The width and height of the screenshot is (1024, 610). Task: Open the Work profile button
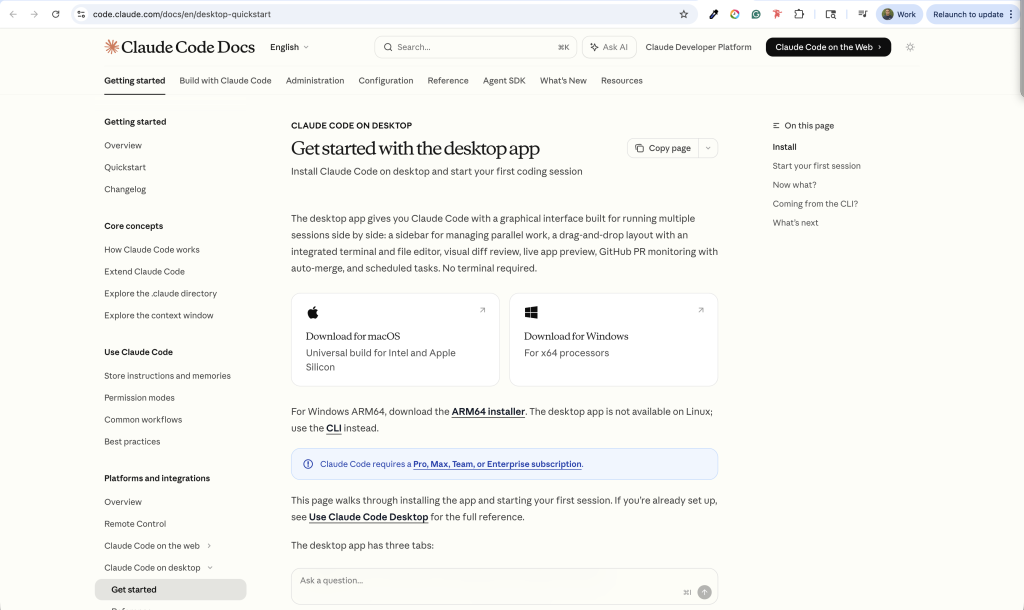[x=899, y=14]
